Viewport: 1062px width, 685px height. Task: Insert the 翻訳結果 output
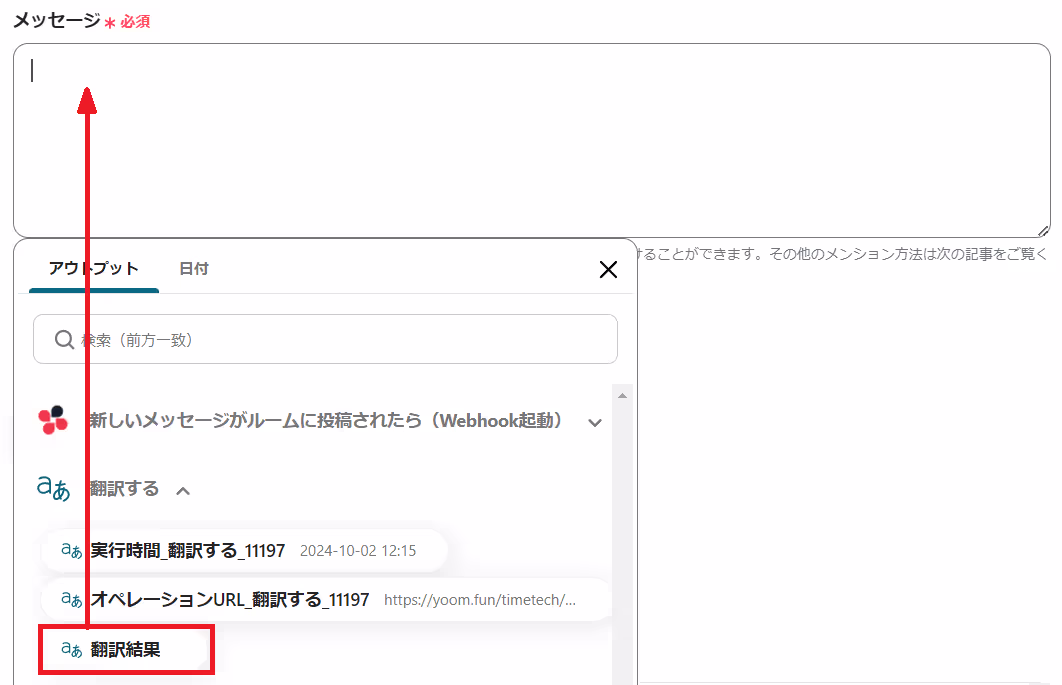(x=126, y=650)
